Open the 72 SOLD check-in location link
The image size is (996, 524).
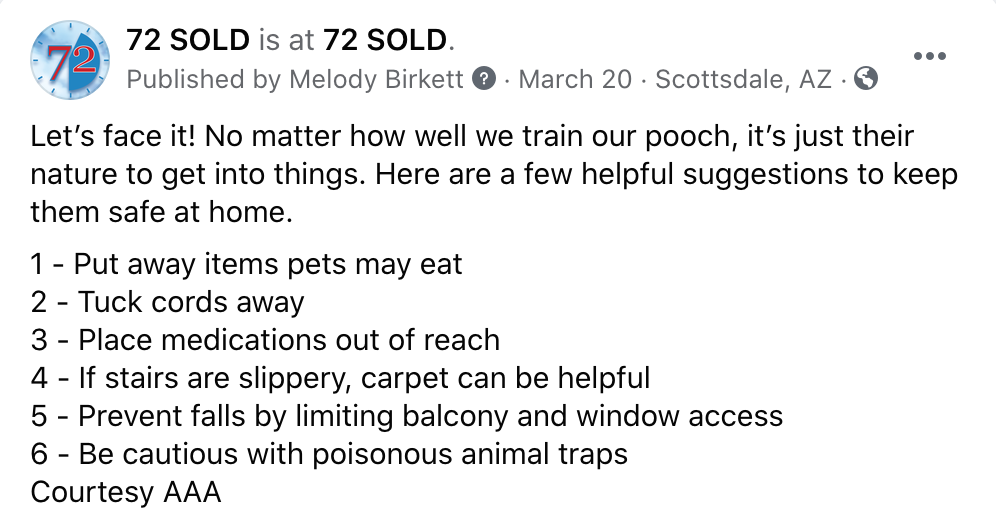385,41
